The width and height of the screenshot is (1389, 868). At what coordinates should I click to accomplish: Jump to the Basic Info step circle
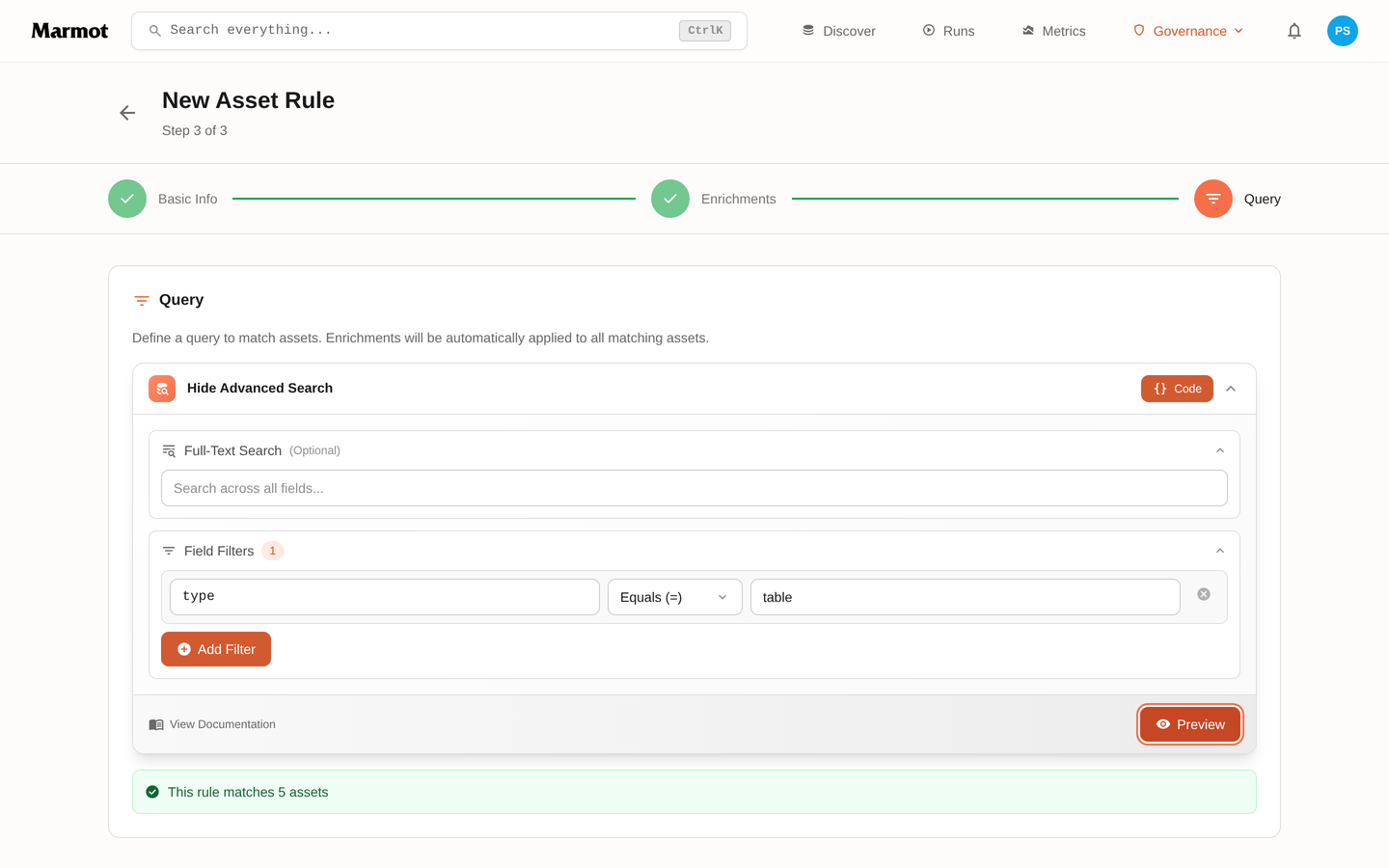click(127, 199)
